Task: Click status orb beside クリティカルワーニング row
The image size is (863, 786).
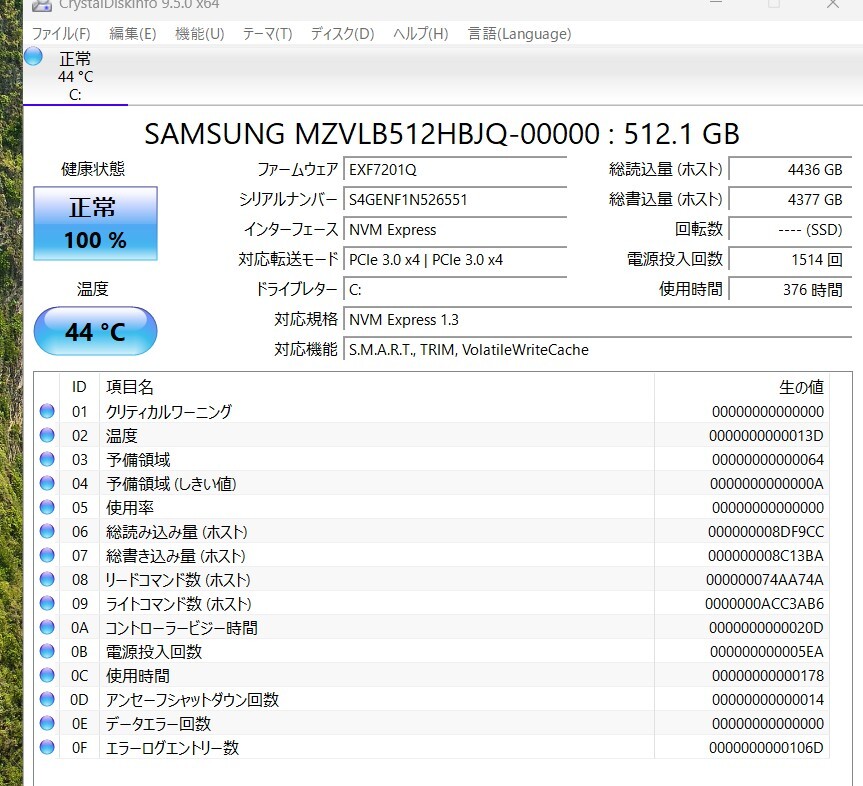Action: 47,412
